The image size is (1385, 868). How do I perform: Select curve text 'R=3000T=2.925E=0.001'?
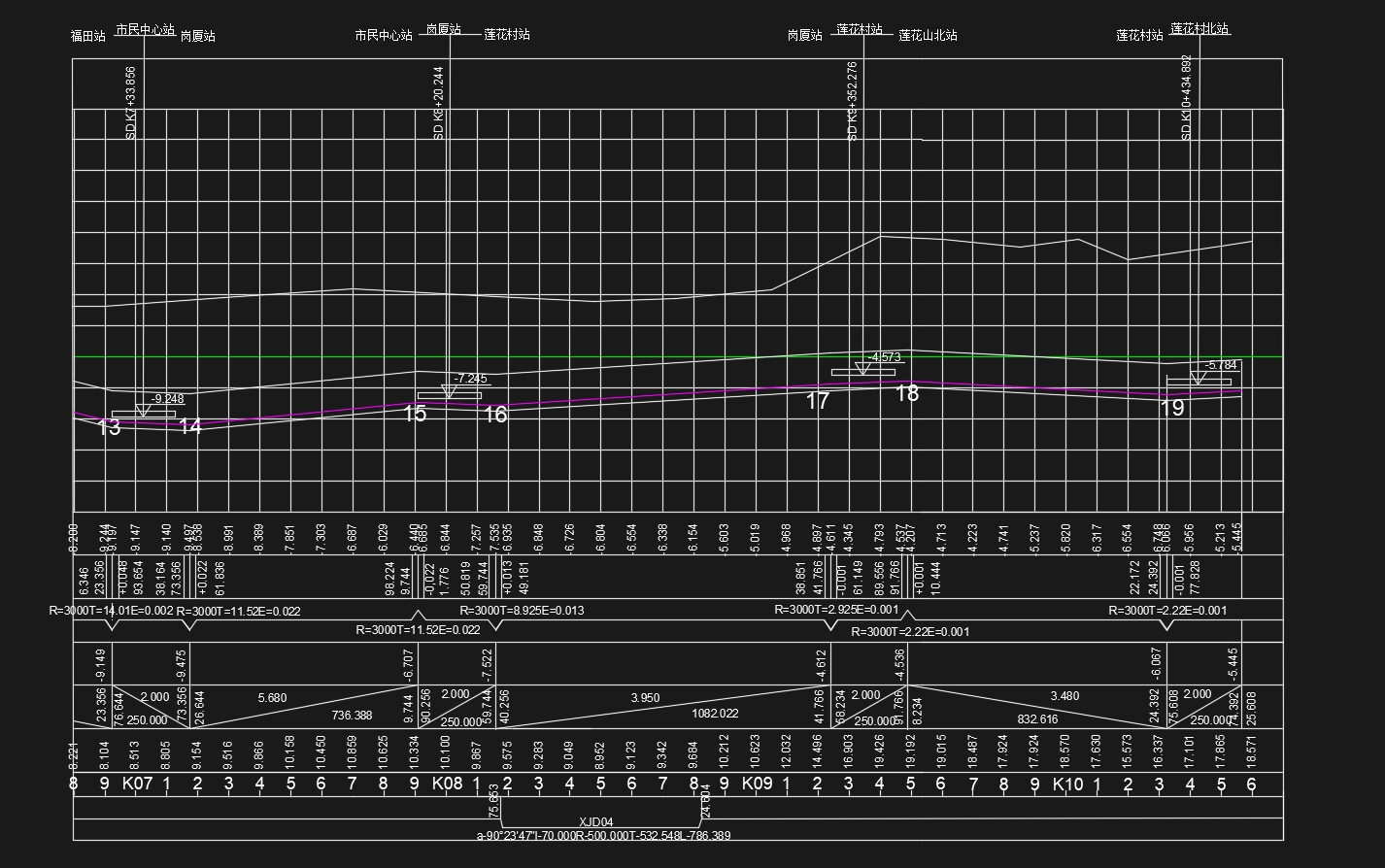click(x=836, y=610)
